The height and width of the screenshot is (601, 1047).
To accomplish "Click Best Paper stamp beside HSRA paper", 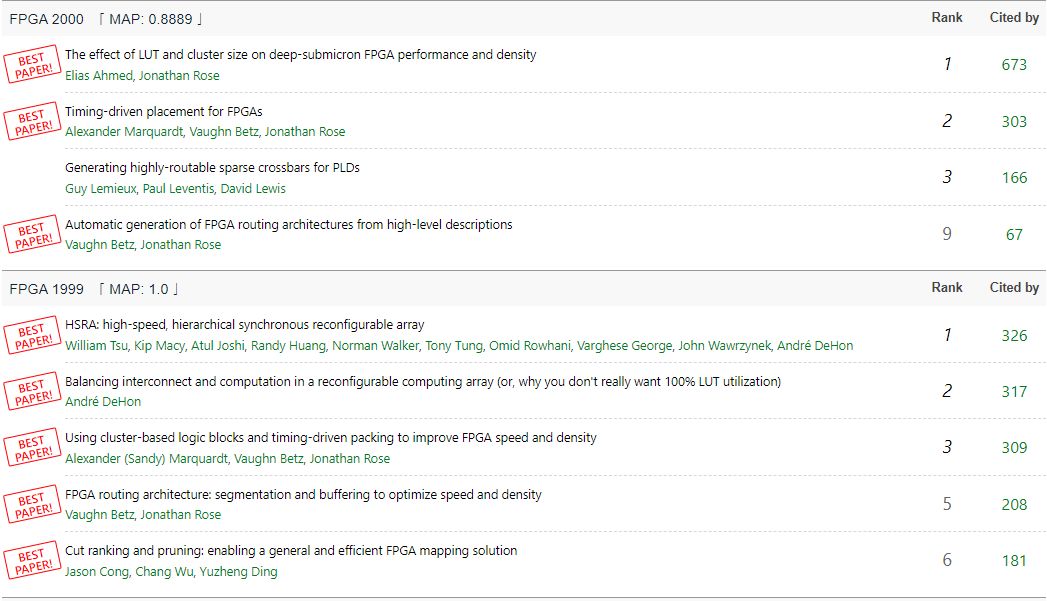I will click(31, 335).
